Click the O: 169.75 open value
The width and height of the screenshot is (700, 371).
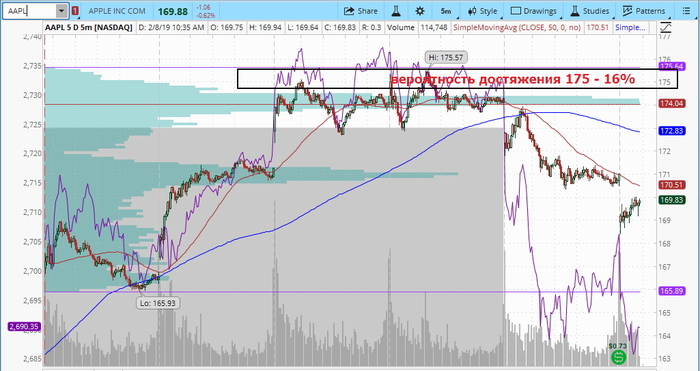[x=227, y=28]
